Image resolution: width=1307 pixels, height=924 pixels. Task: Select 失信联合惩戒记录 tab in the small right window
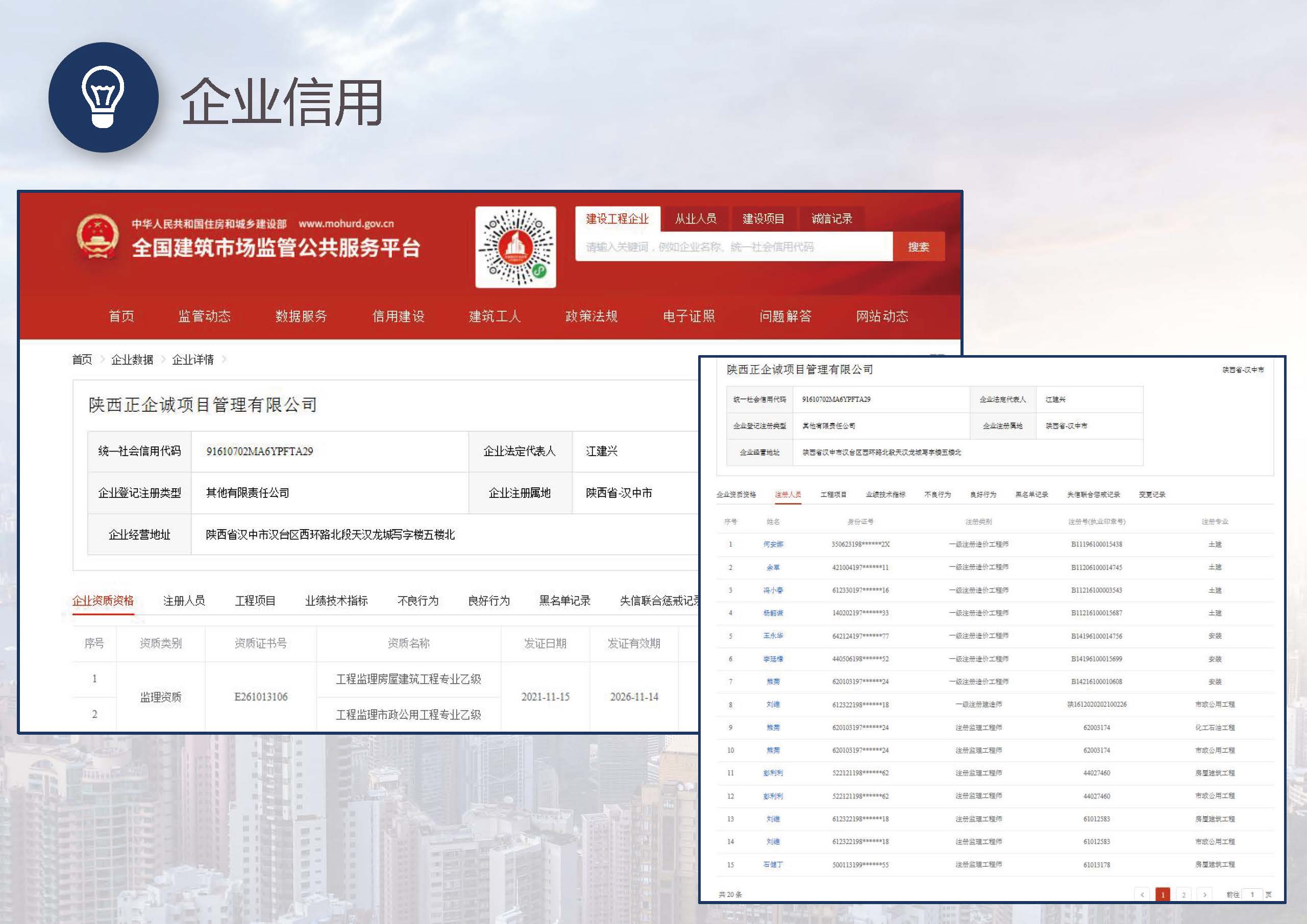[x=1094, y=494]
